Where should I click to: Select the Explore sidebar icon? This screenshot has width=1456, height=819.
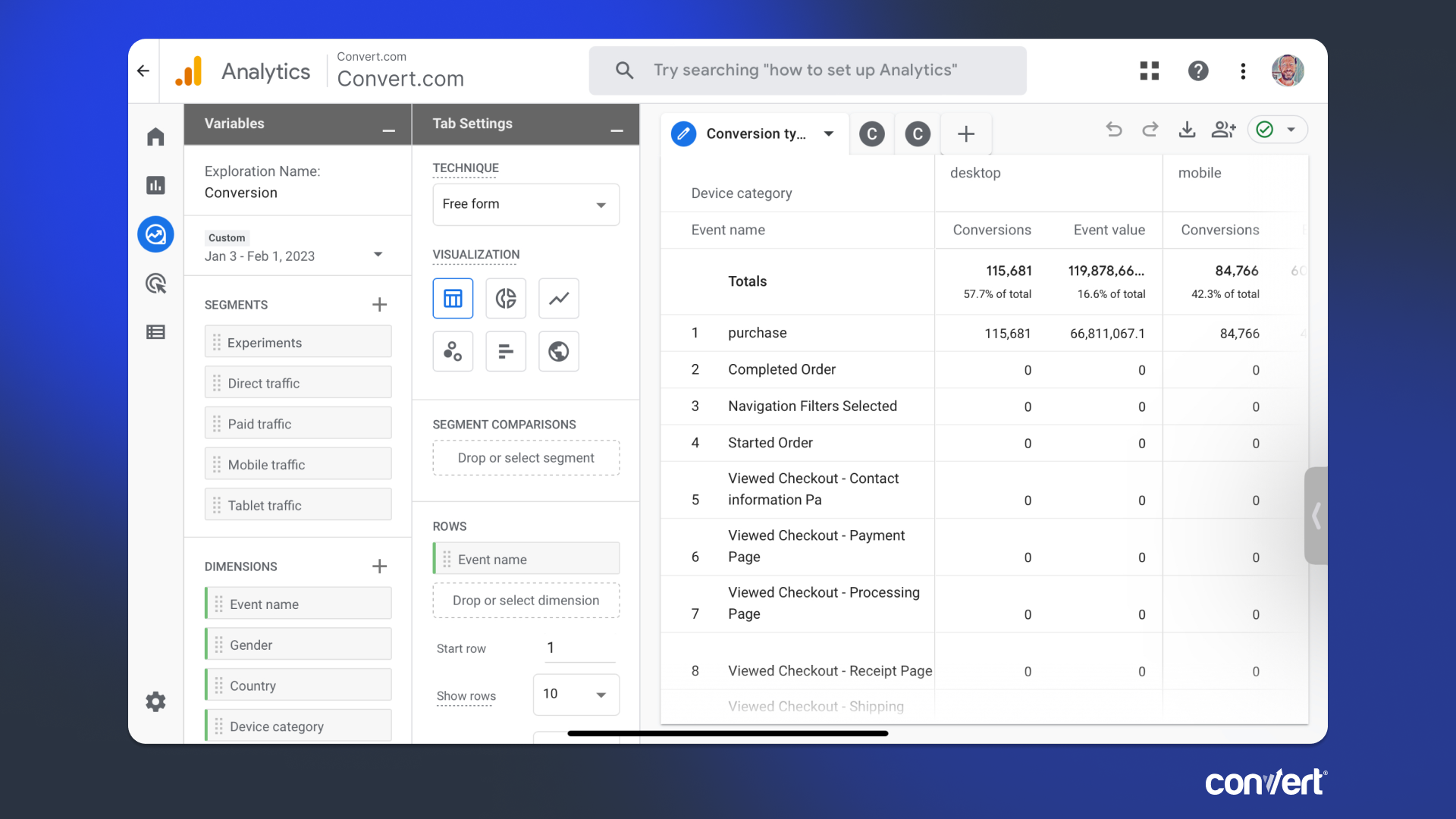[x=155, y=234]
